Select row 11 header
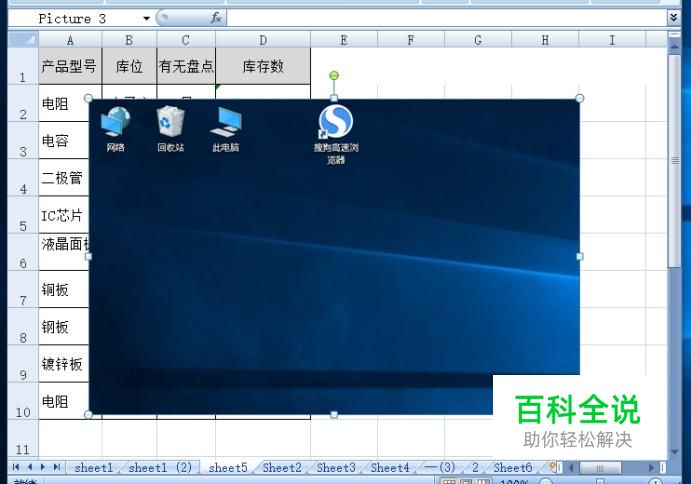 [23, 438]
